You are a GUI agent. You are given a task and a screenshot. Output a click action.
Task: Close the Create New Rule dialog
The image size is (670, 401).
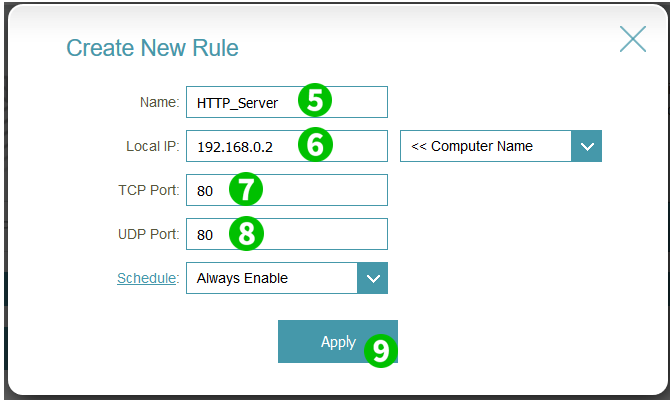tap(632, 39)
